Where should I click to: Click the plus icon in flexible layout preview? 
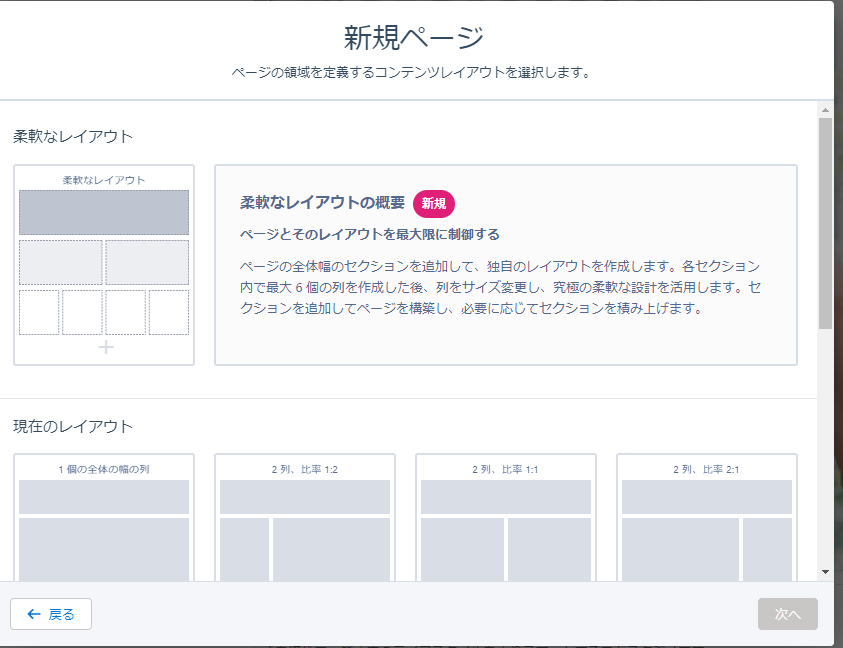point(105,348)
